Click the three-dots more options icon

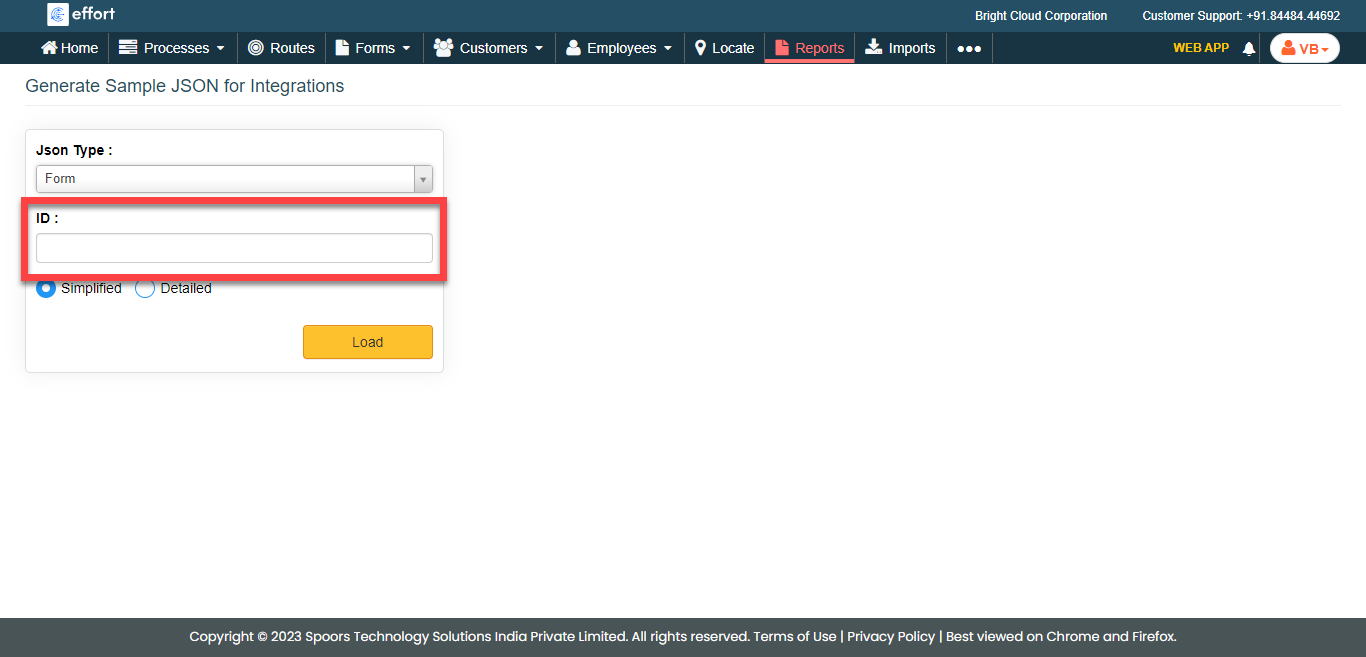click(x=968, y=48)
